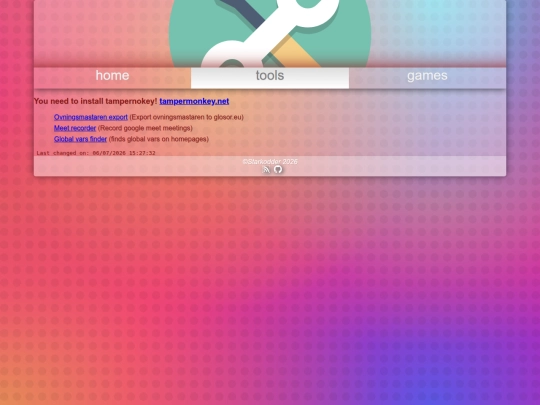The height and width of the screenshot is (405, 540).
Task: Open the home tab
Action: click(x=112, y=78)
